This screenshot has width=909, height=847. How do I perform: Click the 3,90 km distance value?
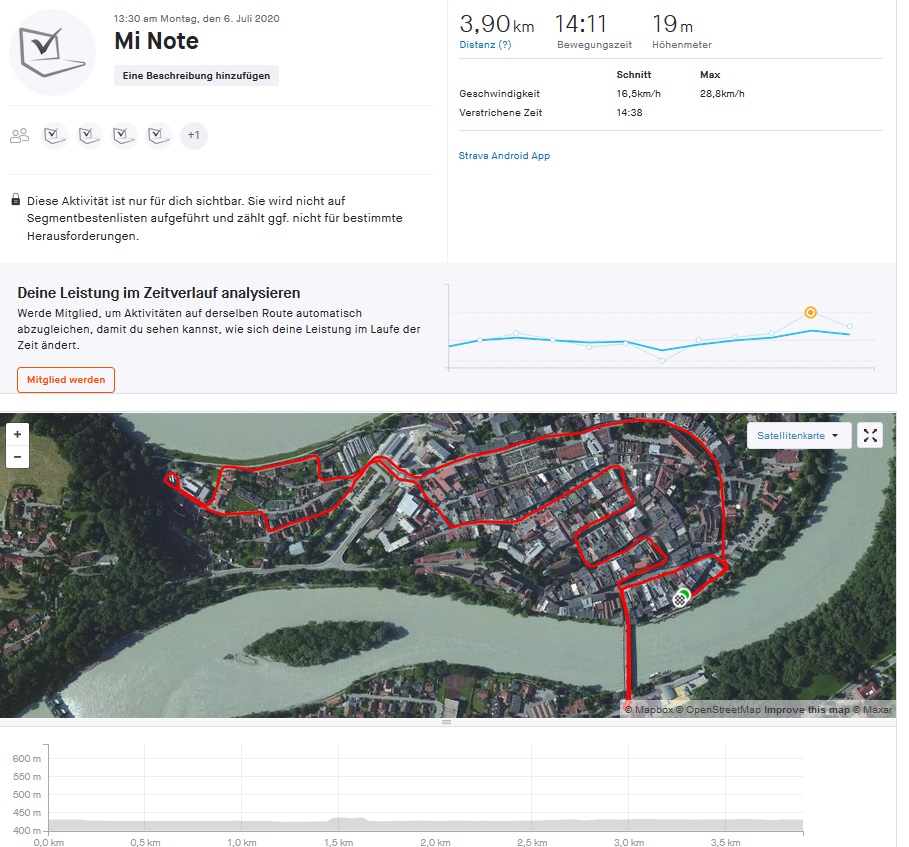coord(497,24)
